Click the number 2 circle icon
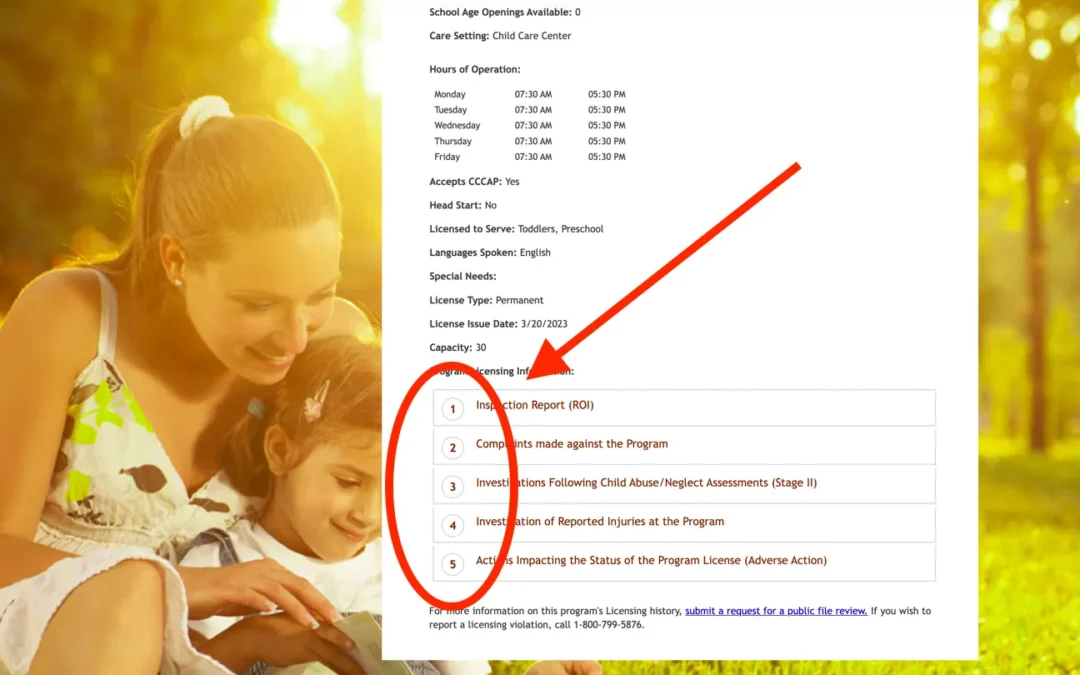Image resolution: width=1080 pixels, height=675 pixels. (x=453, y=448)
